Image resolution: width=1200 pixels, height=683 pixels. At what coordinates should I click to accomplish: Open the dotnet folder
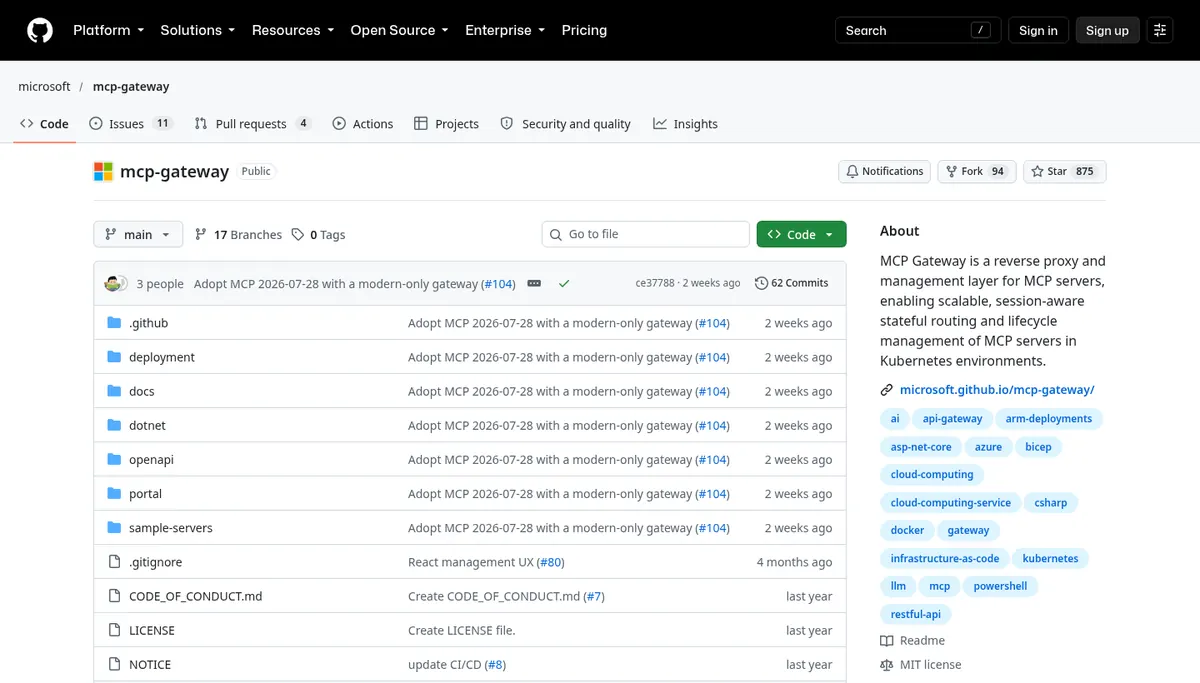pos(147,425)
